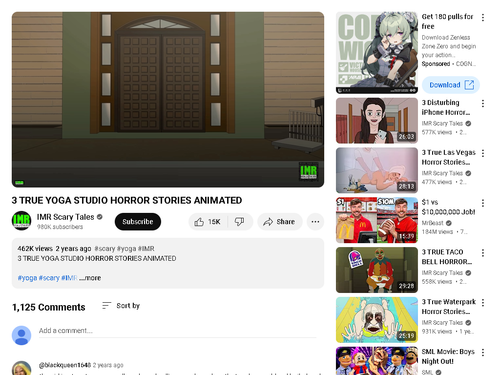Open the #yoga hashtag link in description

27,278
